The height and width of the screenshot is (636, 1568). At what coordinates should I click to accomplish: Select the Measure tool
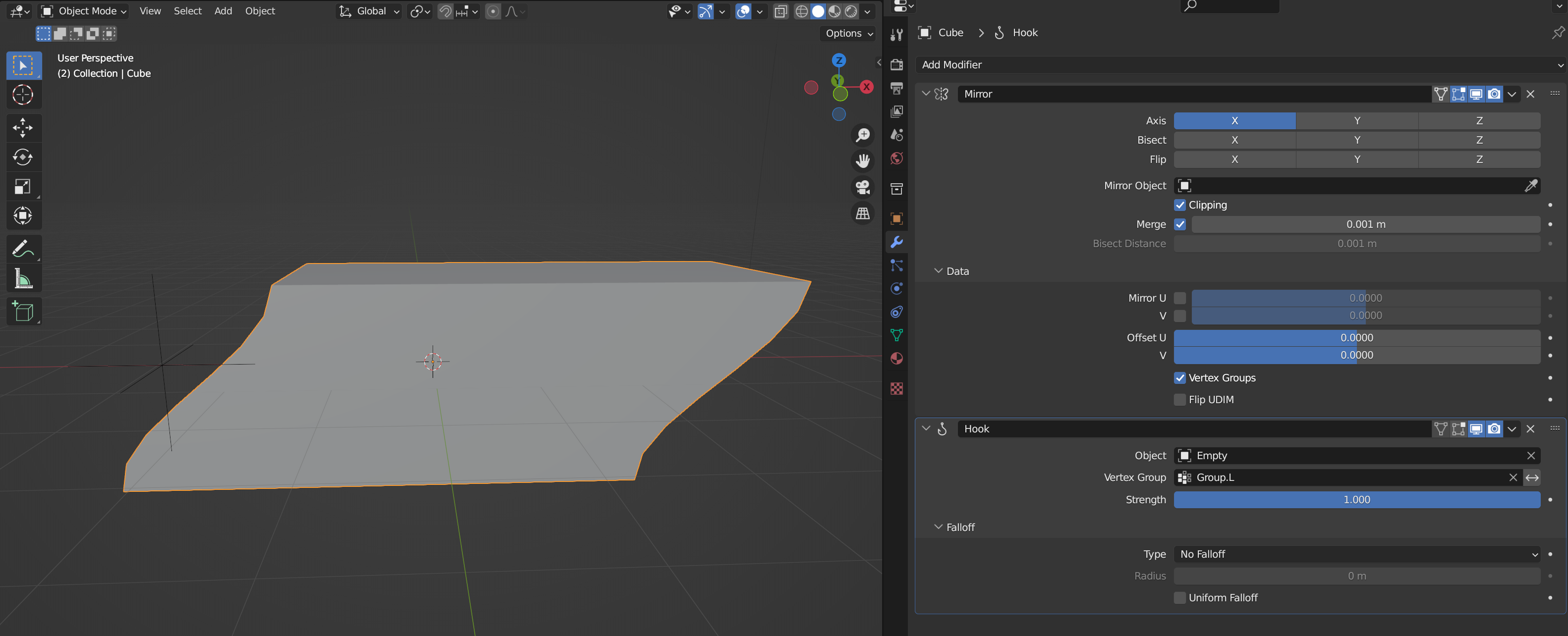click(24, 279)
